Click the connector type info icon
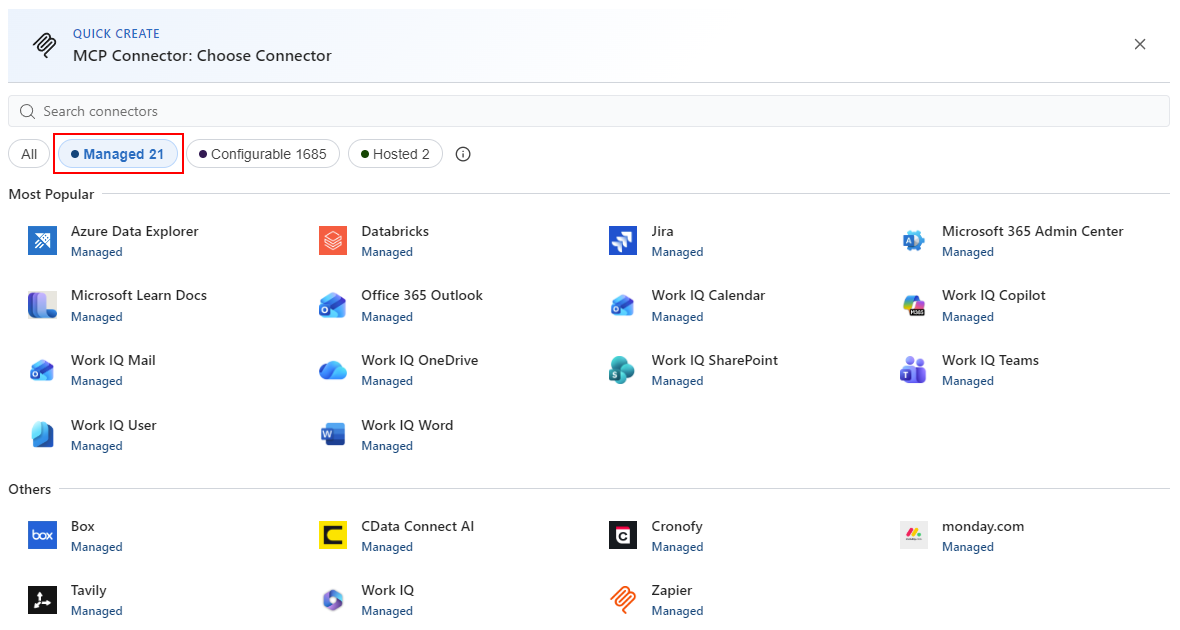Image resolution: width=1180 pixels, height=630 pixels. [464, 154]
